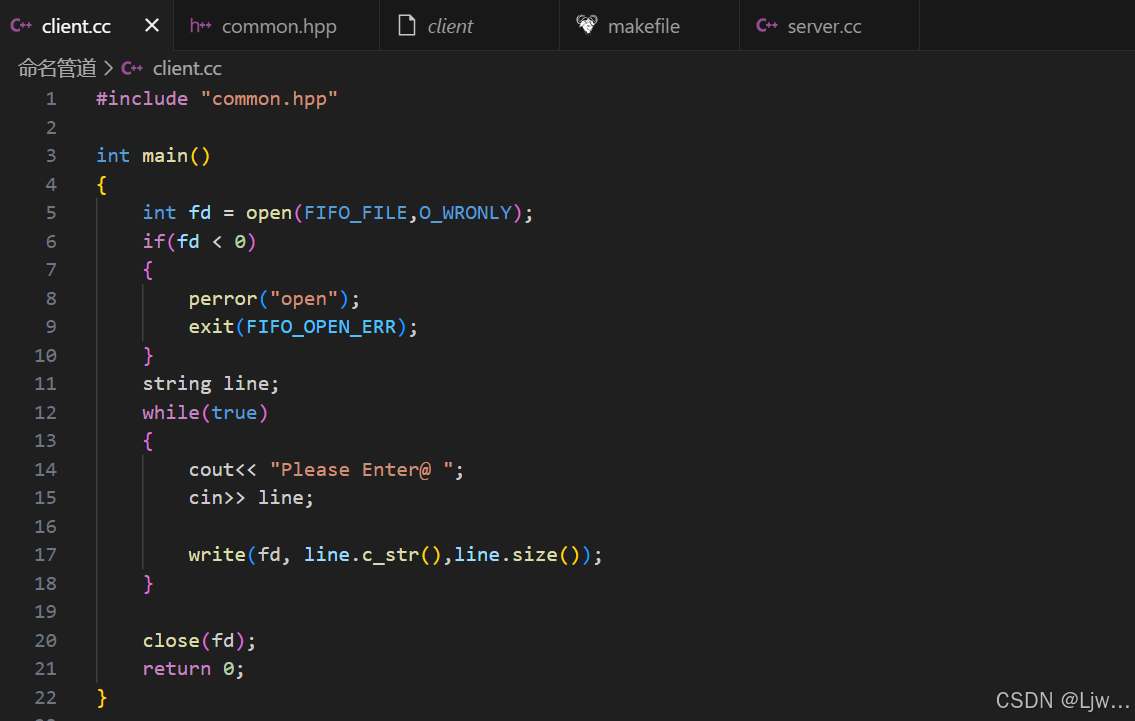Image resolution: width=1135 pixels, height=721 pixels.
Task: Click line number 12 in the gutter
Action: point(45,412)
